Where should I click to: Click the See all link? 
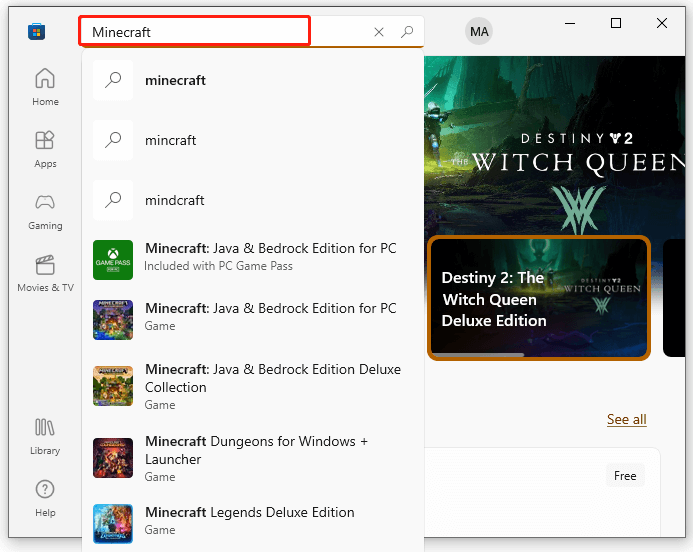click(x=626, y=419)
